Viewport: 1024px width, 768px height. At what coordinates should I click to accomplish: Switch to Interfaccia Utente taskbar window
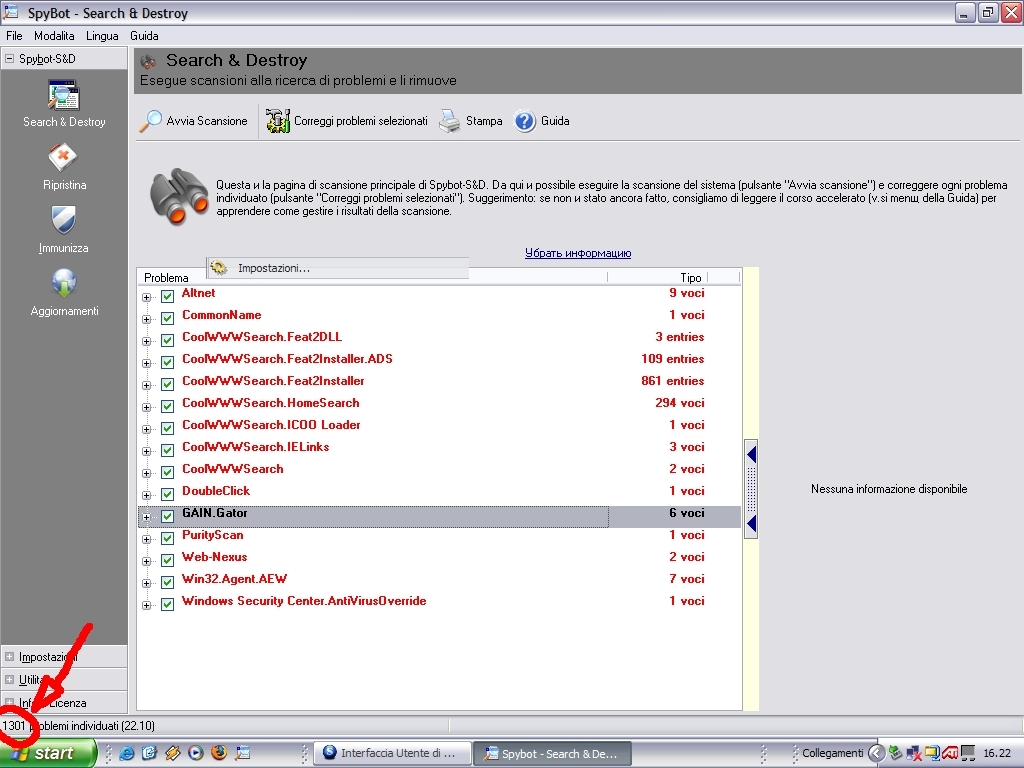point(392,753)
